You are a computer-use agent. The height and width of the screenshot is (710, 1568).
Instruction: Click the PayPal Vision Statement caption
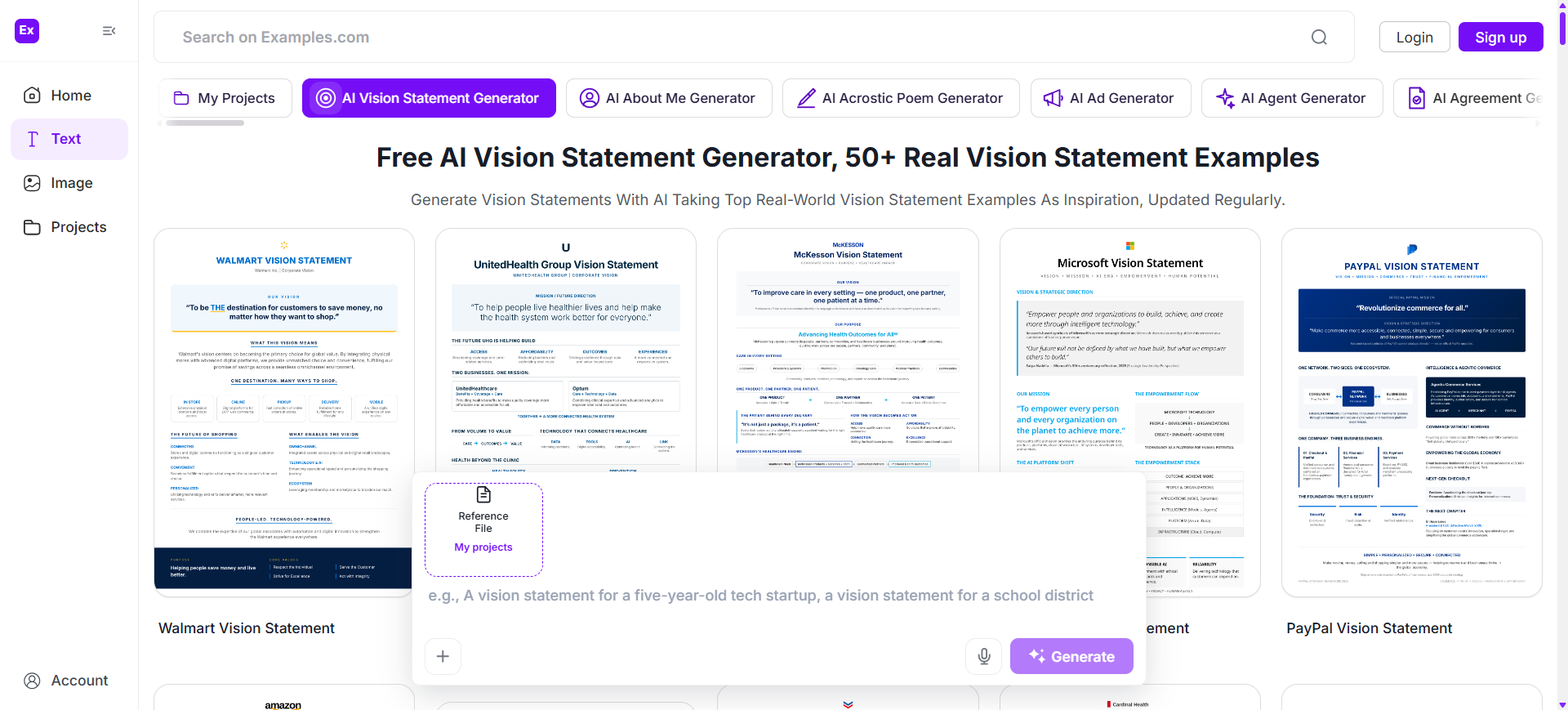pyautogui.click(x=1370, y=628)
